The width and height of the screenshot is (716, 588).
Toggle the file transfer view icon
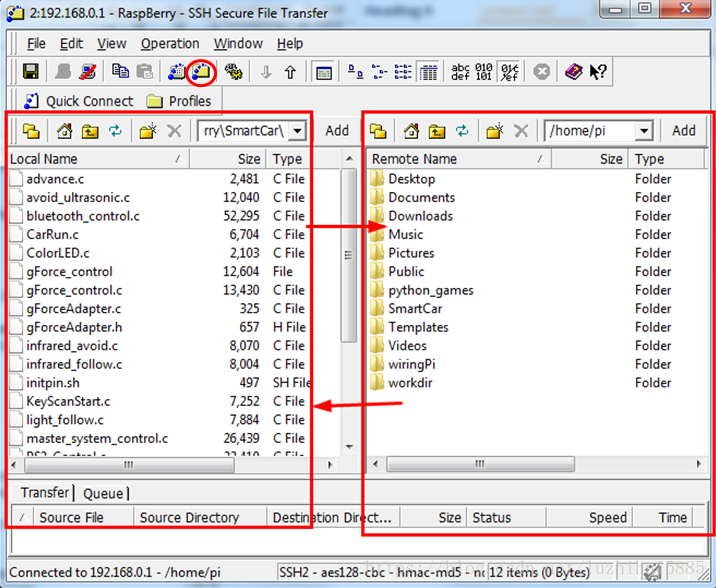click(x=324, y=72)
